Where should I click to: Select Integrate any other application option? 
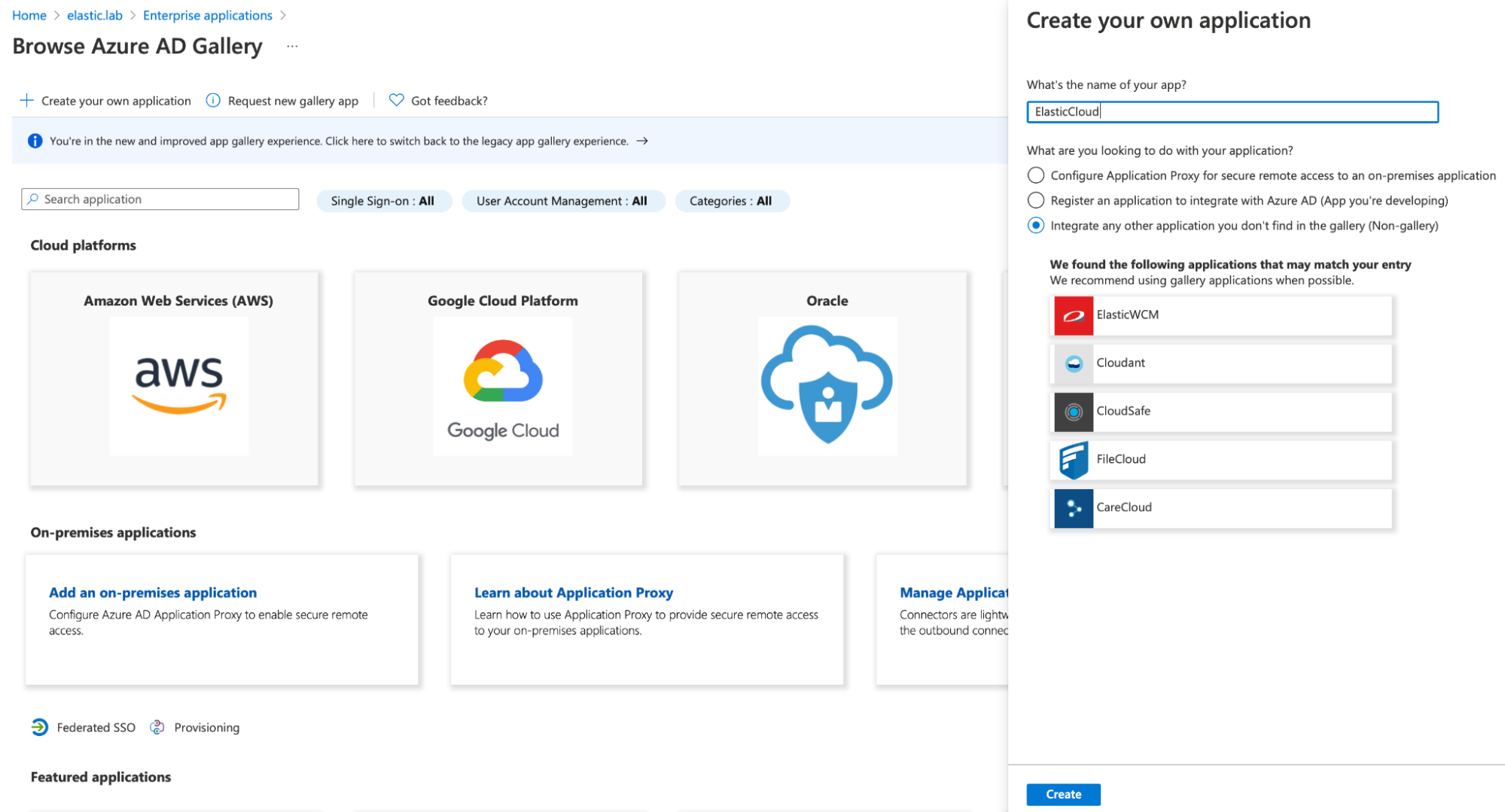coord(1036,225)
